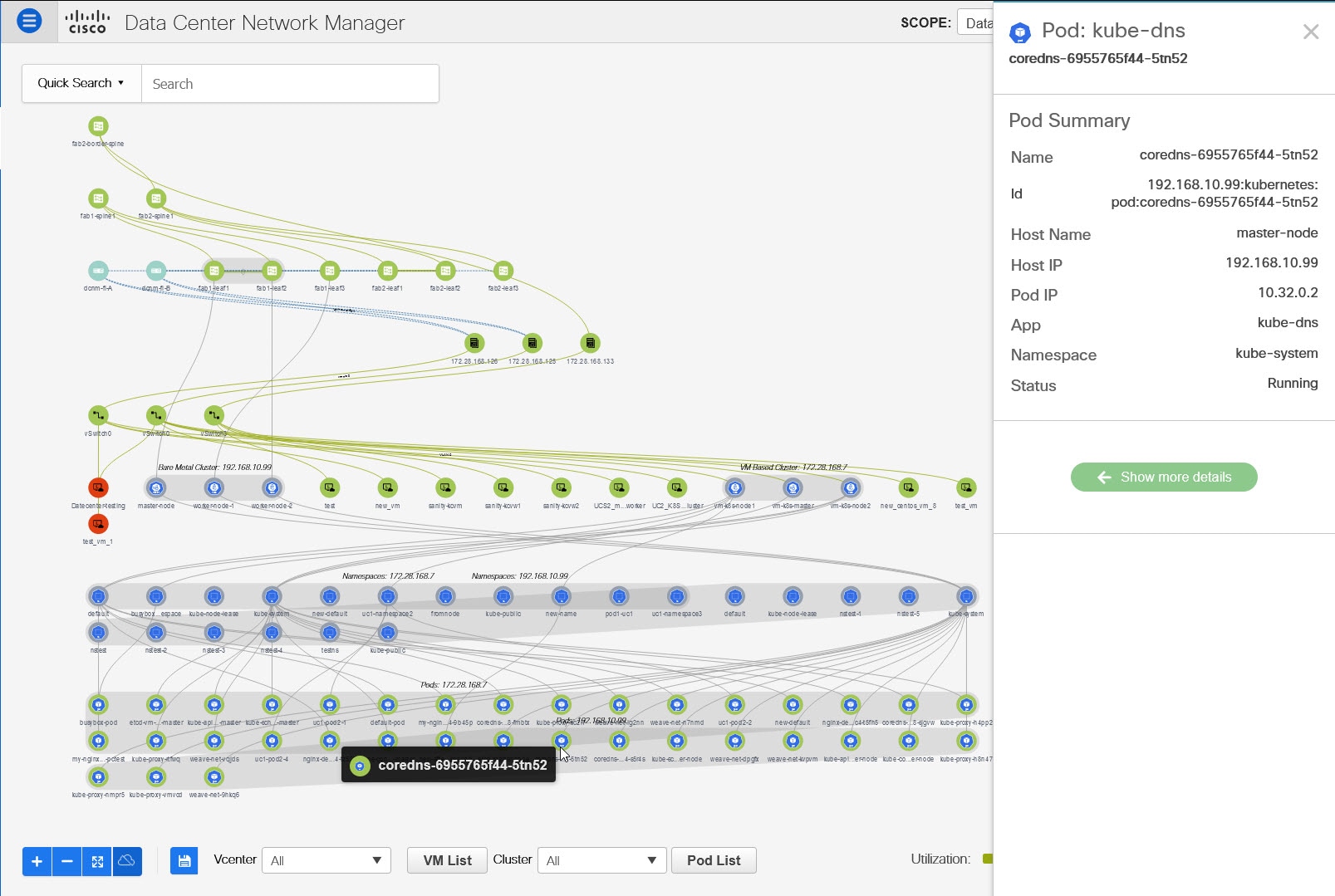Open the main hamburger menu
Viewport: 1335px width, 896px height.
tap(29, 21)
